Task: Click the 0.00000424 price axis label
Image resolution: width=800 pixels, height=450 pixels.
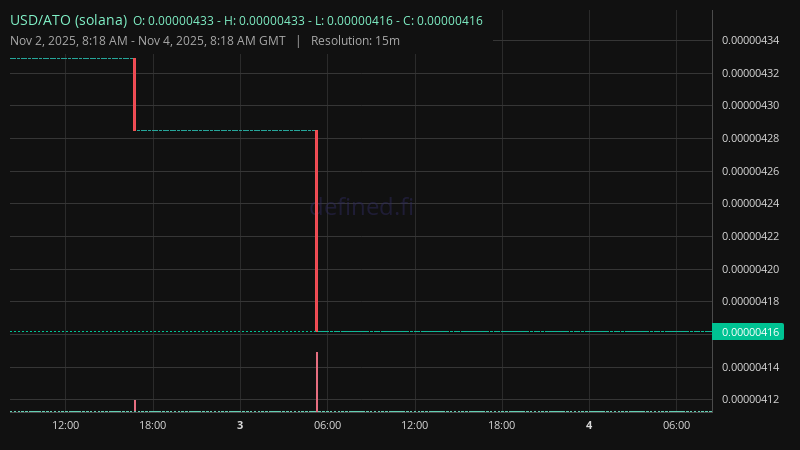Action: tap(750, 204)
